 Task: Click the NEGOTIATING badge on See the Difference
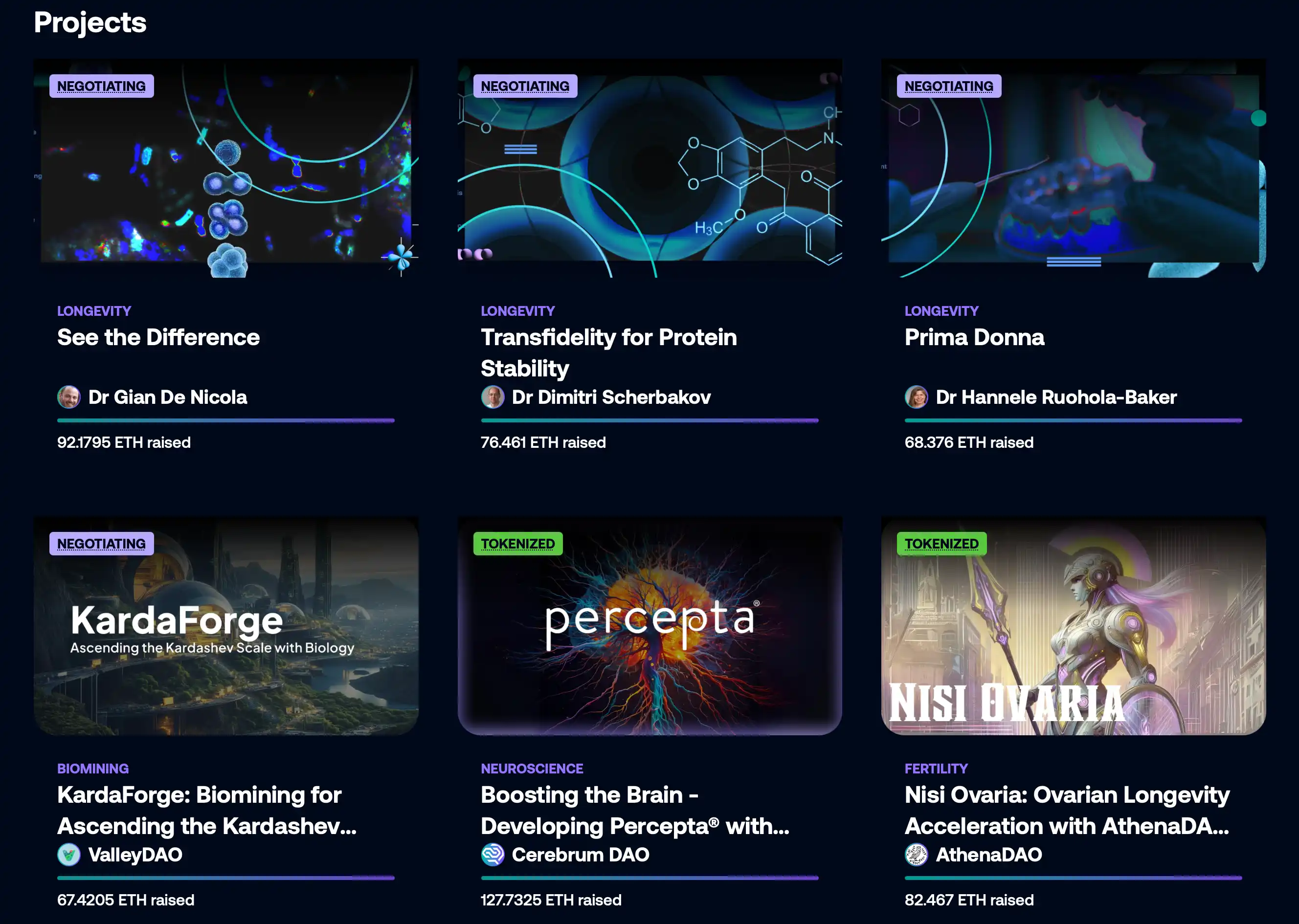point(101,87)
